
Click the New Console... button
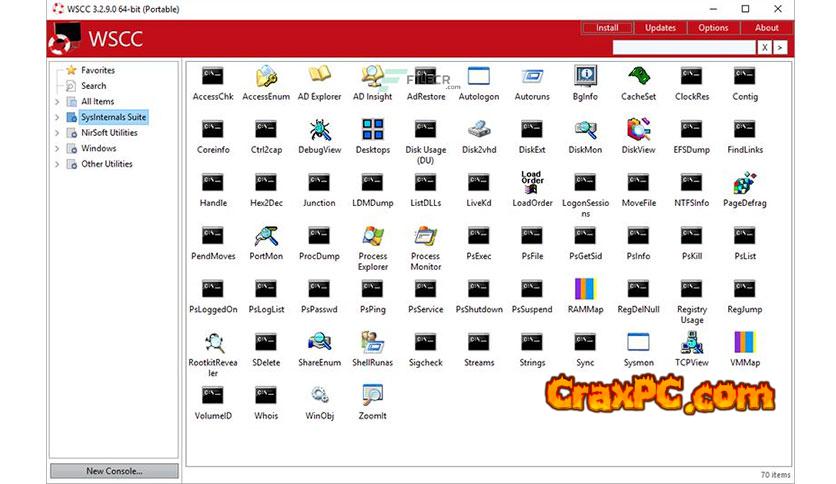114,470
